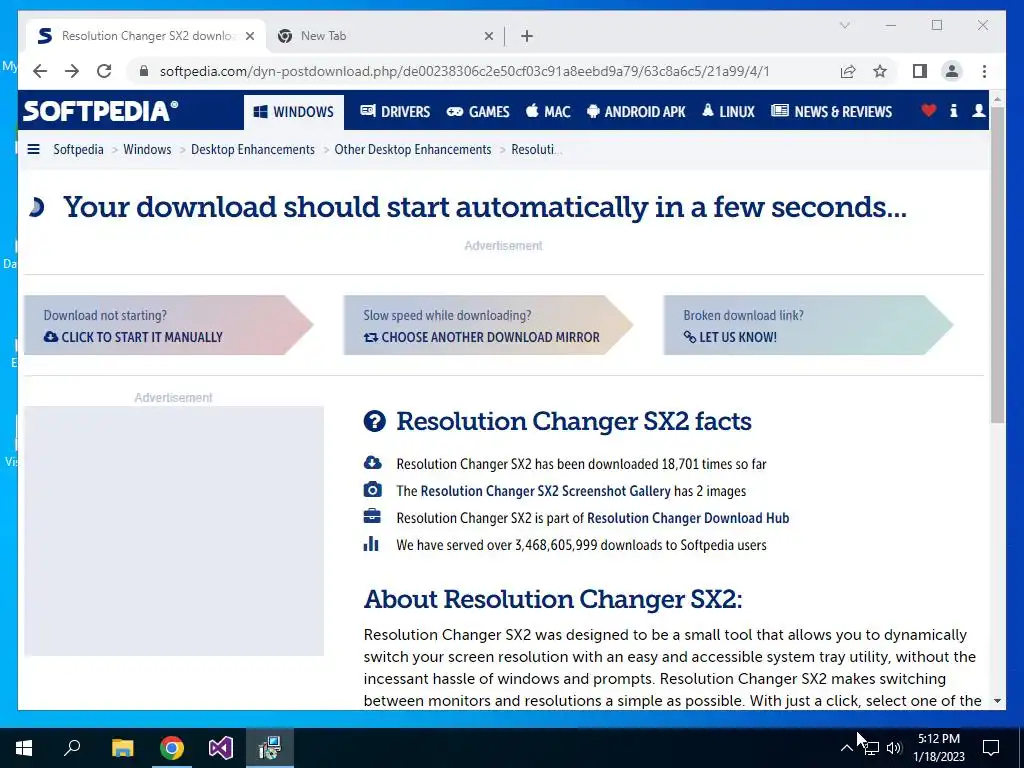Screen dimensions: 1024x768
Task: Open Chrome side panel
Action: pyautogui.click(x=920, y=71)
